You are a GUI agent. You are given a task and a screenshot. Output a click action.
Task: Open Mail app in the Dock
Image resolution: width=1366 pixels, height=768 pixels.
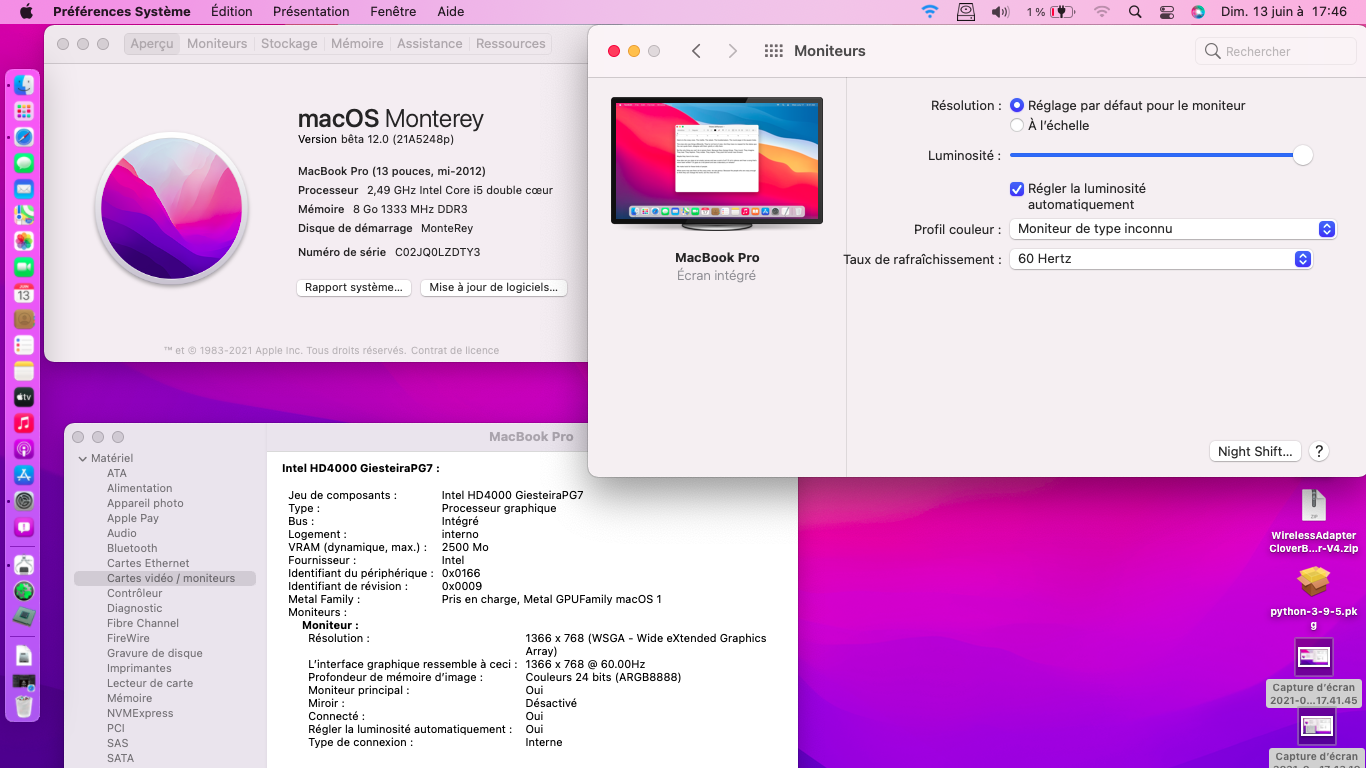[24, 189]
